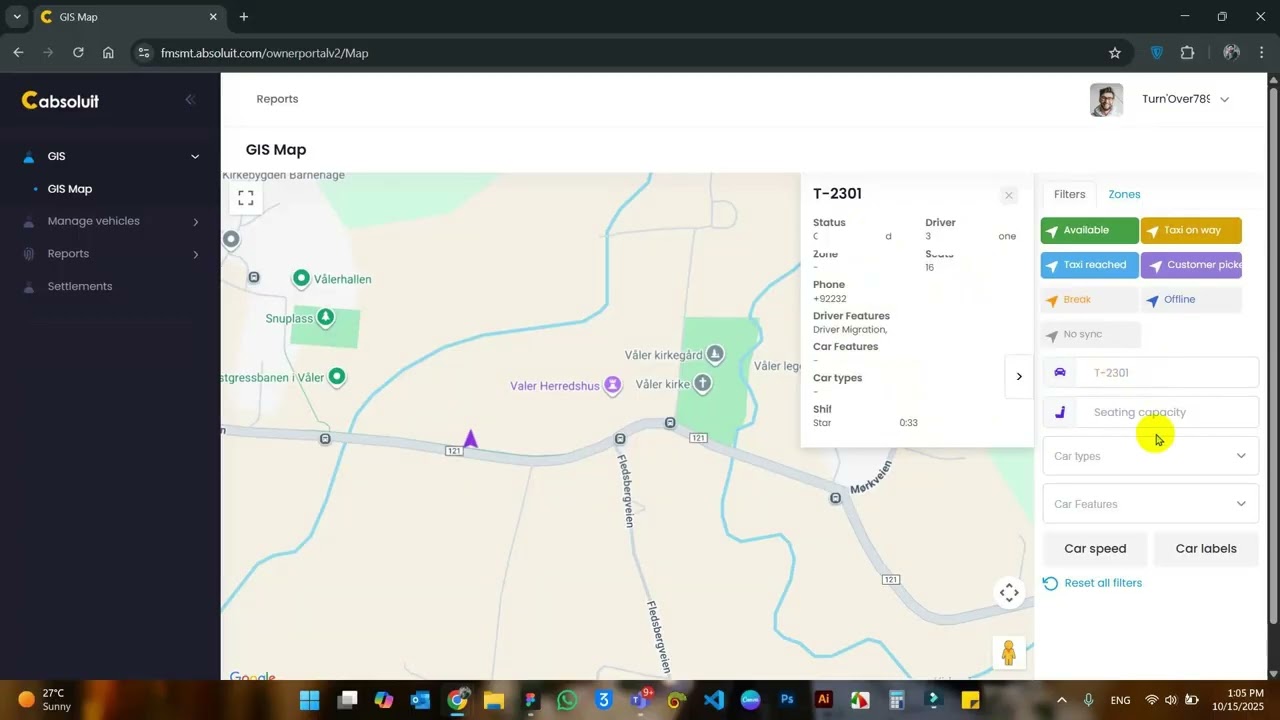This screenshot has height=720, width=1280.
Task: Expand the GIS sidebar section
Action: point(110,156)
